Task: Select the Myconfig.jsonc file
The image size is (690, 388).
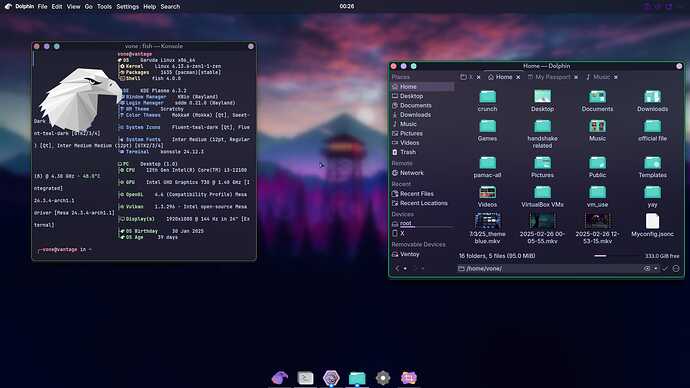Action: pos(652,225)
